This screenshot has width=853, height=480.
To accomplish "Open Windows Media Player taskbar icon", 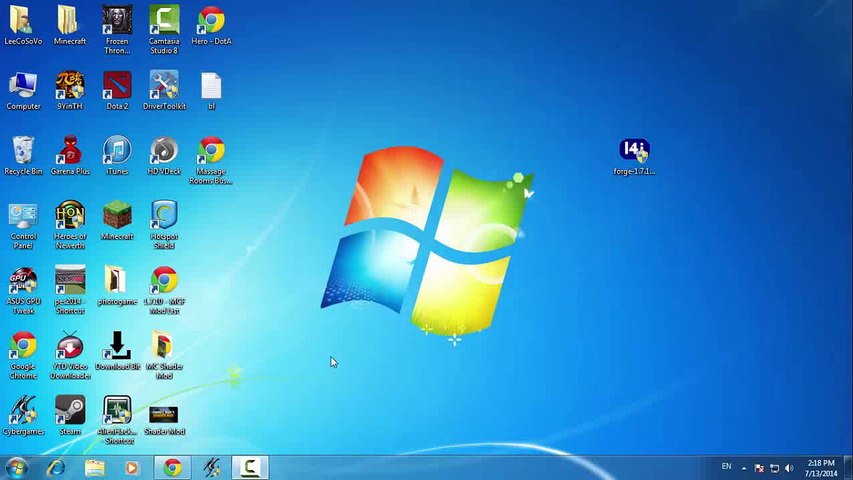I will coord(132,467).
